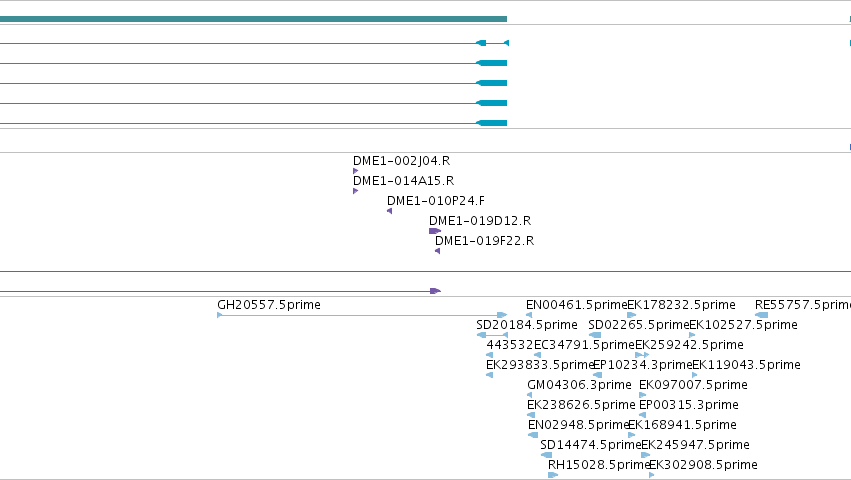Image resolution: width=851 pixels, height=480 pixels.
Task: Click the arrow glyph under EK245947.5prime
Action: coord(645,455)
